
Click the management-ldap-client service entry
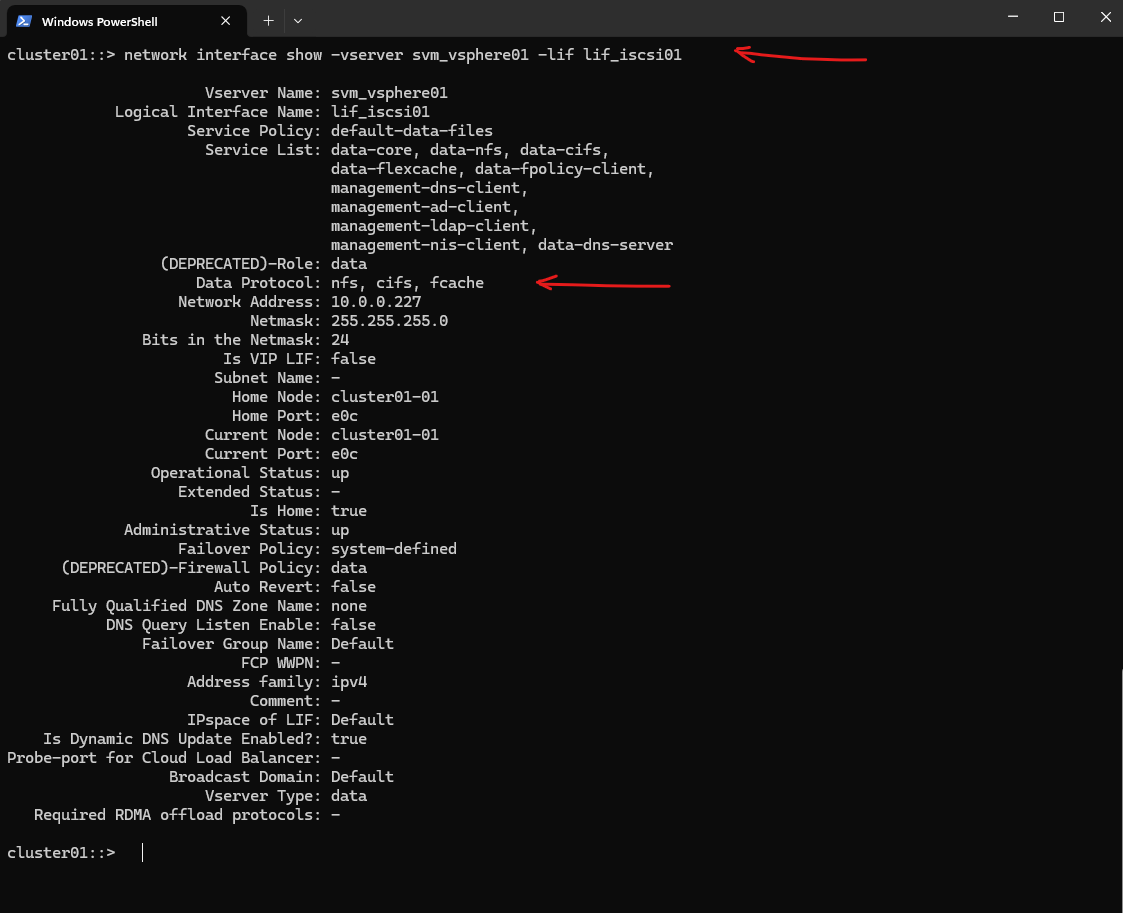(x=431, y=226)
